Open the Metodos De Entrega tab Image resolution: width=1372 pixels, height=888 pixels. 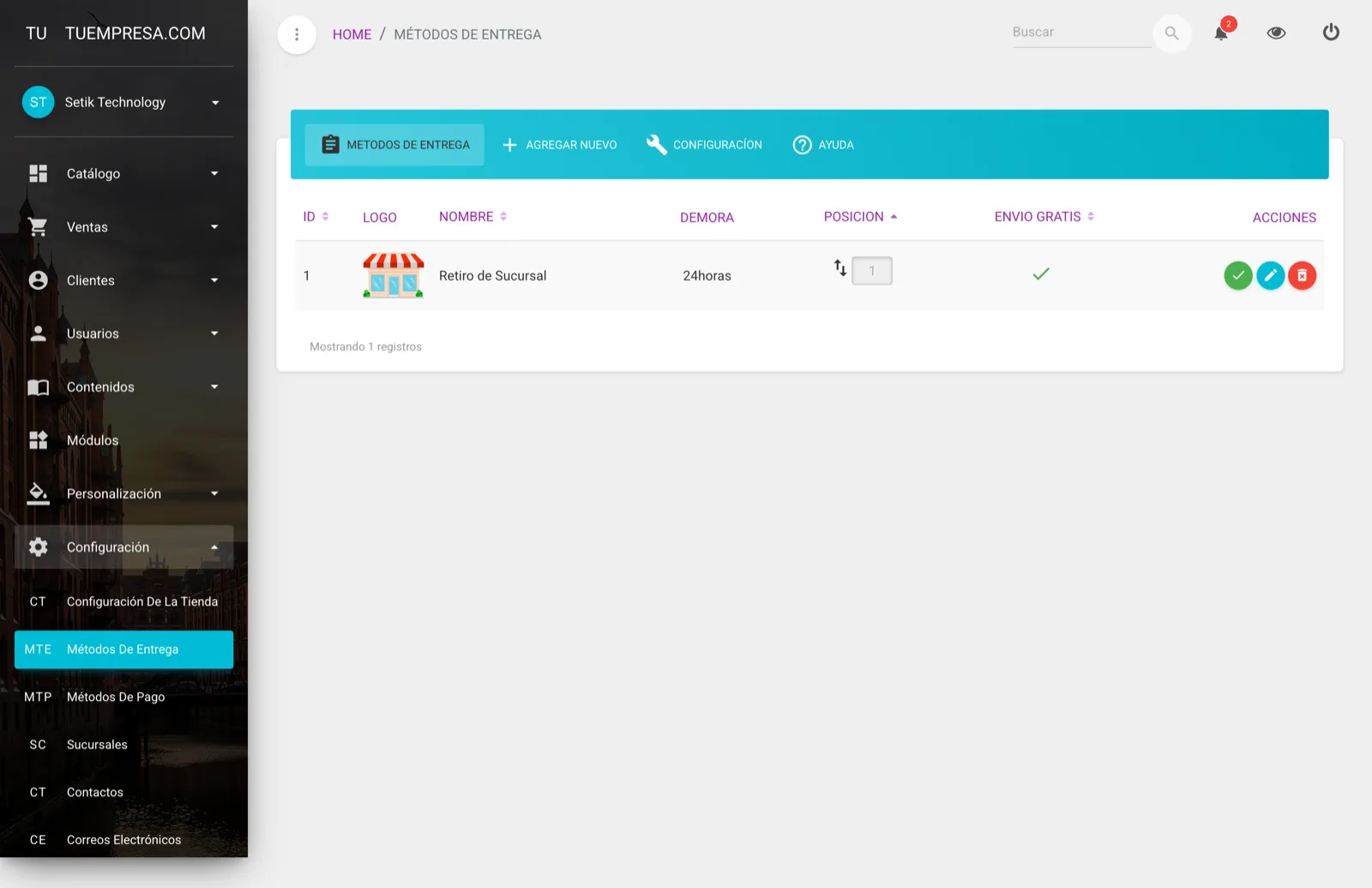394,145
